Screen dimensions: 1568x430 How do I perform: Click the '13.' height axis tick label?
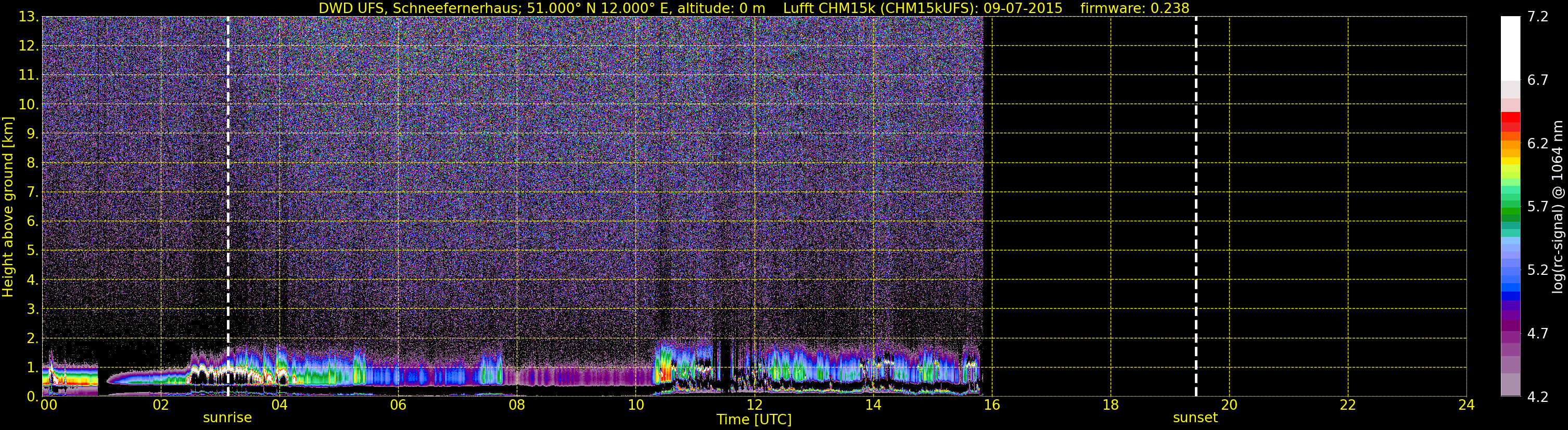29,17
